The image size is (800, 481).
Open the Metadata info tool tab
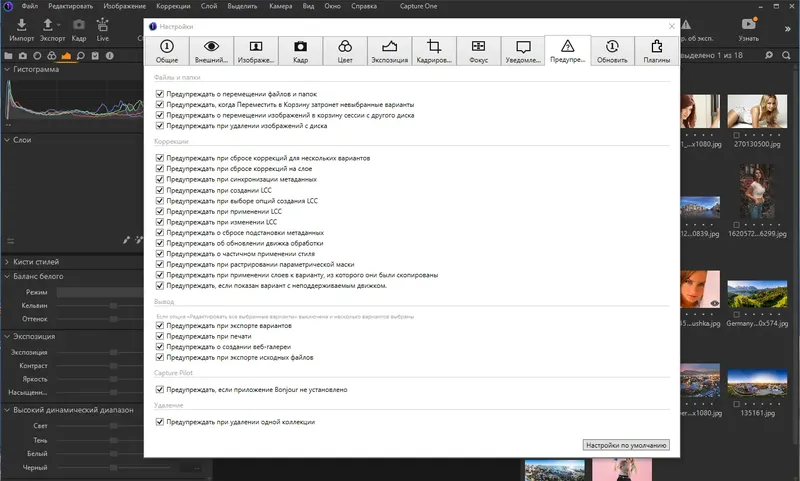point(110,56)
